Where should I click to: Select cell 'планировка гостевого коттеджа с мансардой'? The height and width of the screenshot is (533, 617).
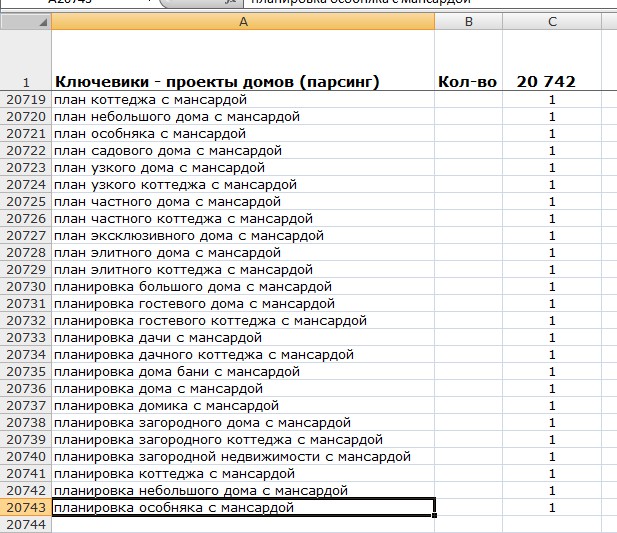tap(243, 320)
